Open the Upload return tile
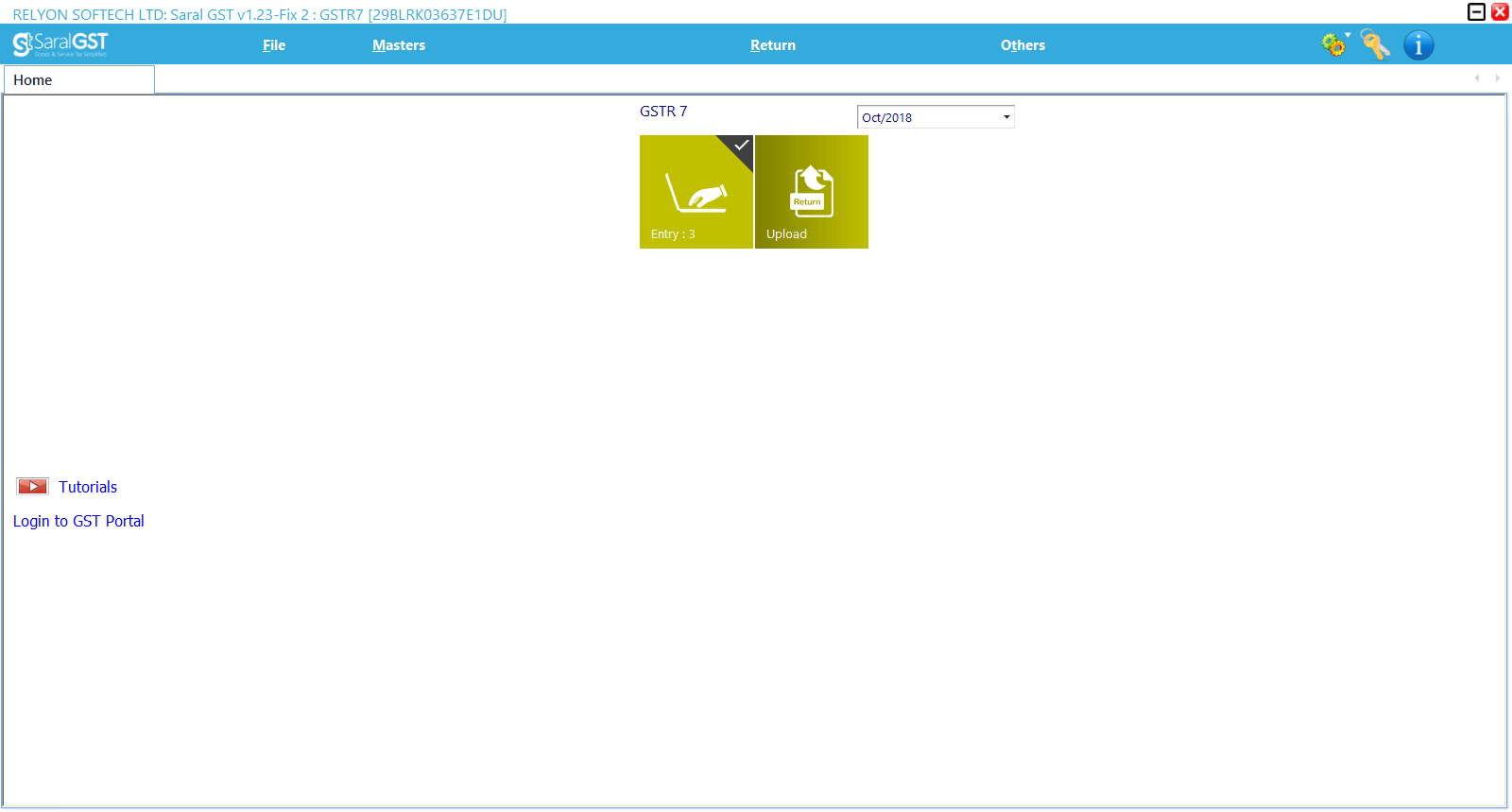The height and width of the screenshot is (812, 1512). (x=812, y=192)
